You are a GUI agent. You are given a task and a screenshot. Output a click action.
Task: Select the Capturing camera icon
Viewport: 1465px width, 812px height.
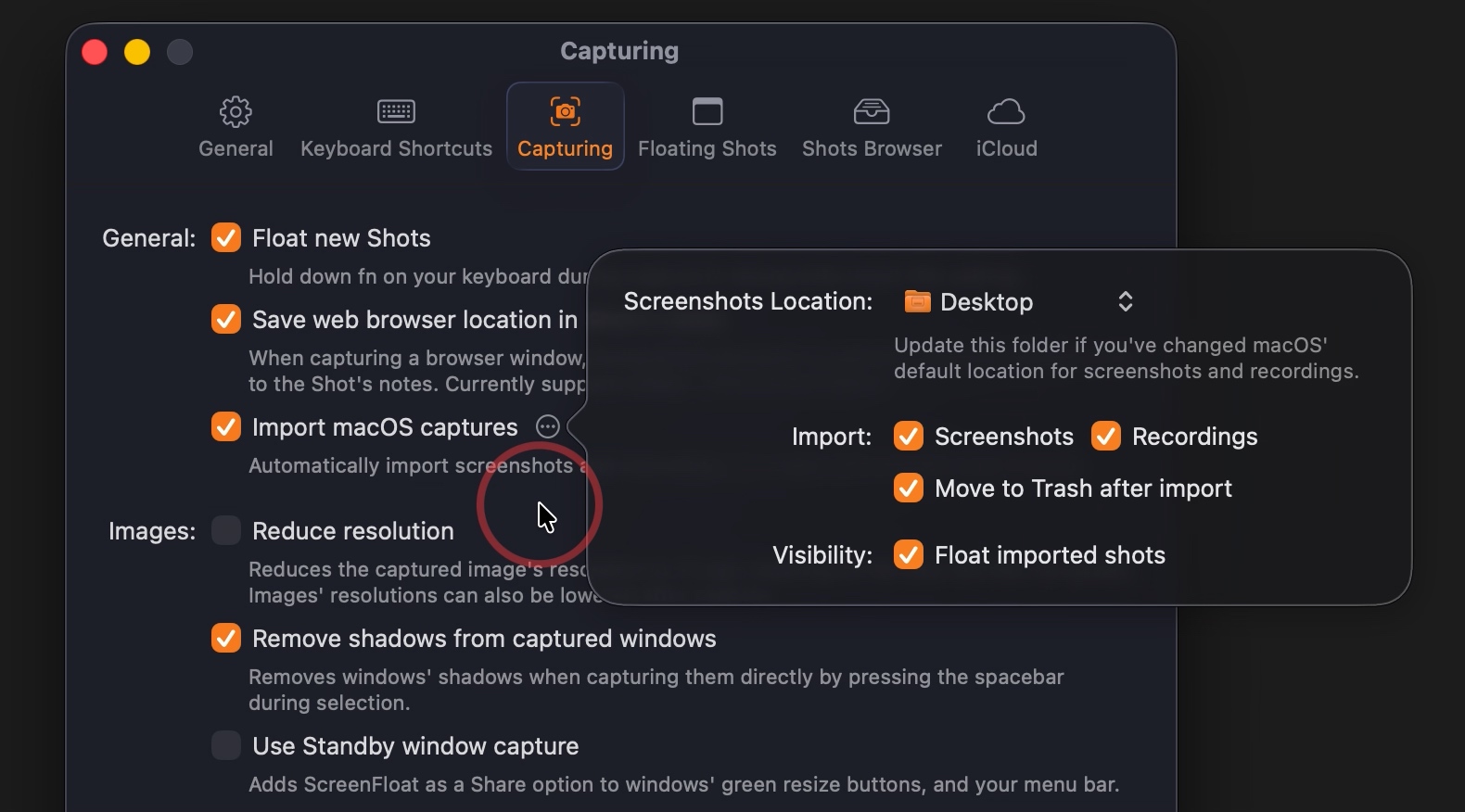565,112
